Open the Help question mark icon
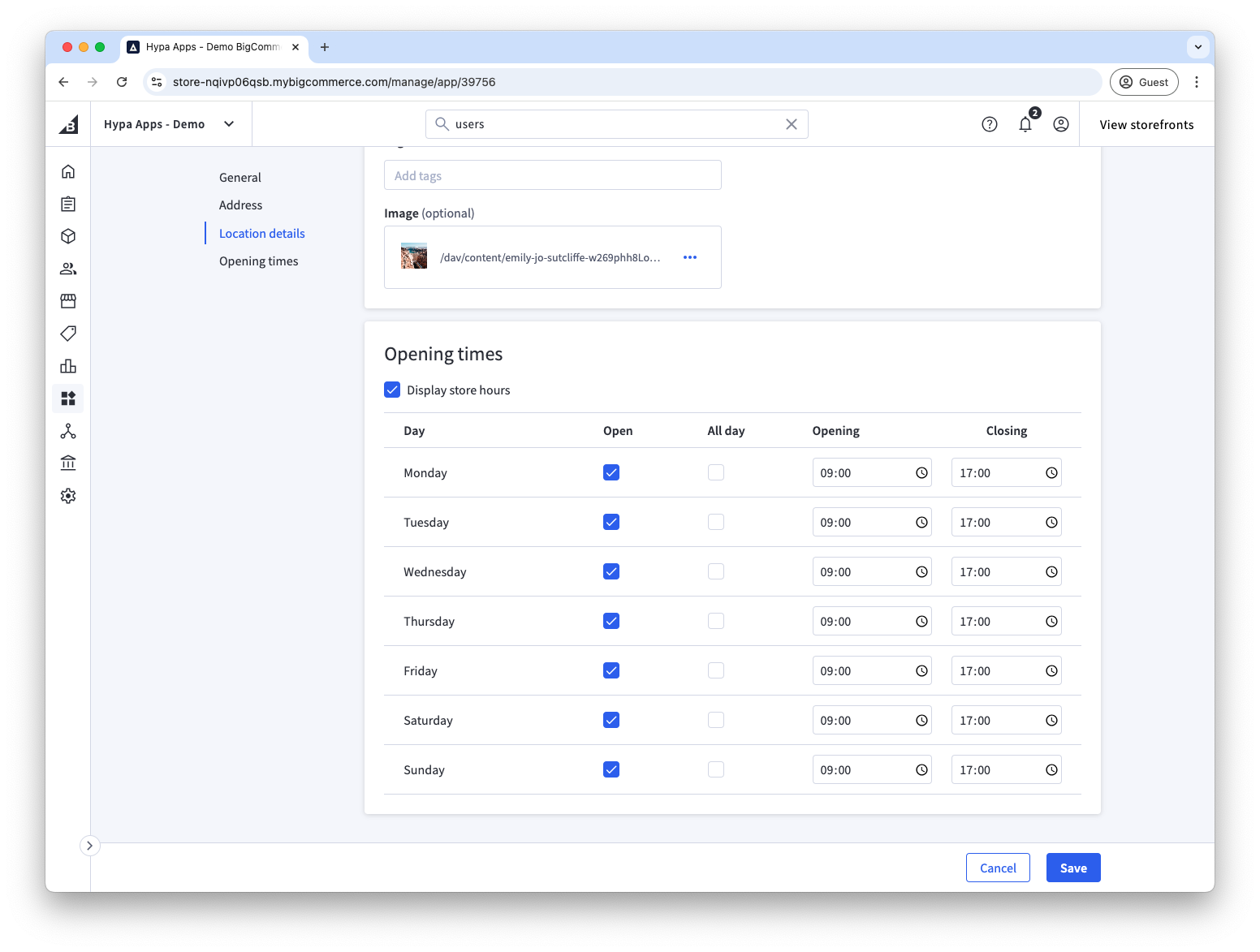 click(x=989, y=124)
